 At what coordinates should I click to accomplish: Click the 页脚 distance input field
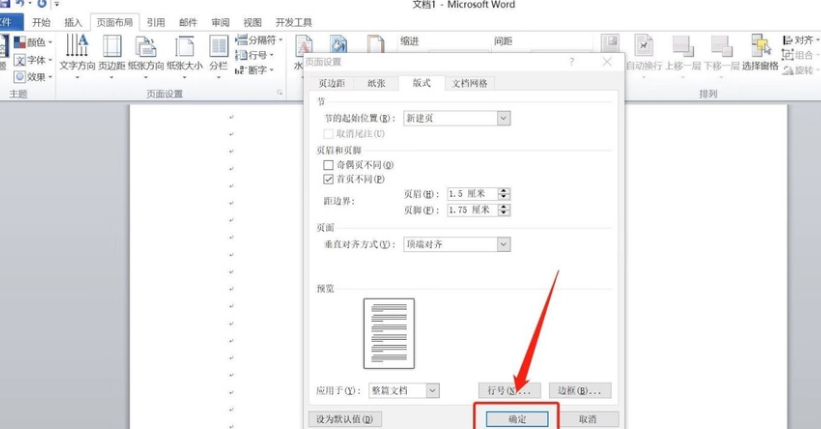tap(472, 210)
